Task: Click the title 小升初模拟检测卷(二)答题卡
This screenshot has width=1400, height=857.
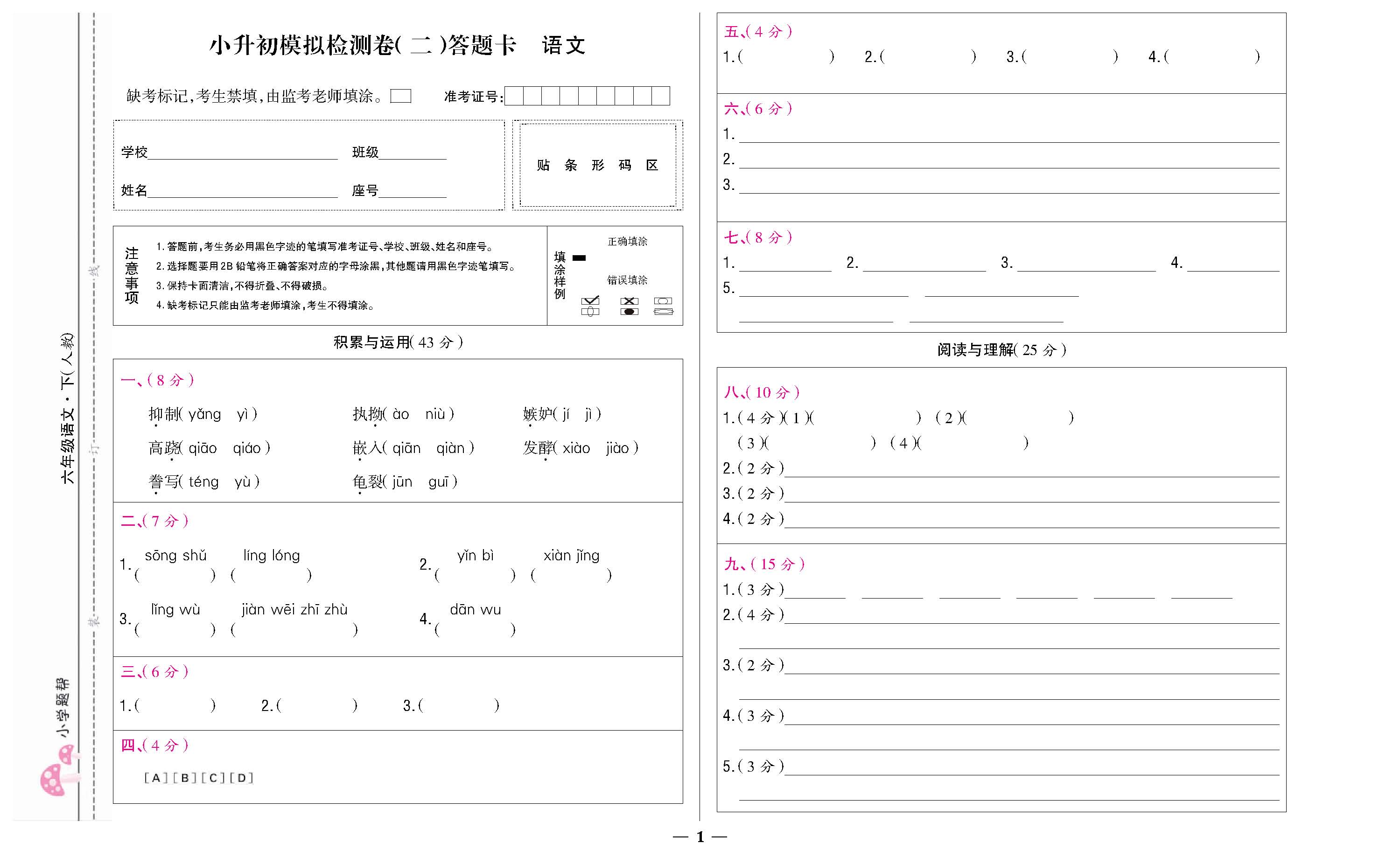Action: (x=363, y=45)
